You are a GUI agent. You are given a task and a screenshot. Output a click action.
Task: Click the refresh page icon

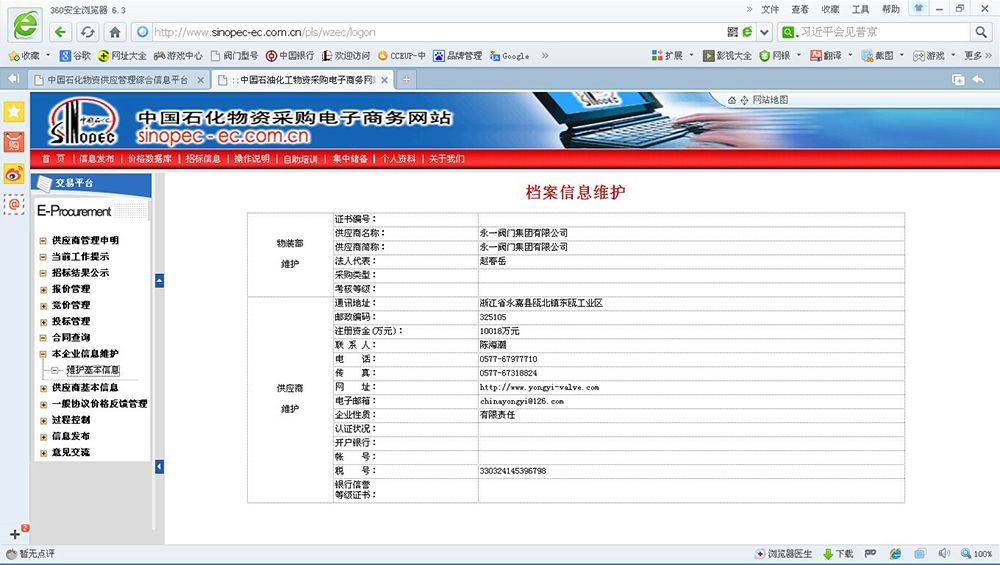tap(87, 31)
